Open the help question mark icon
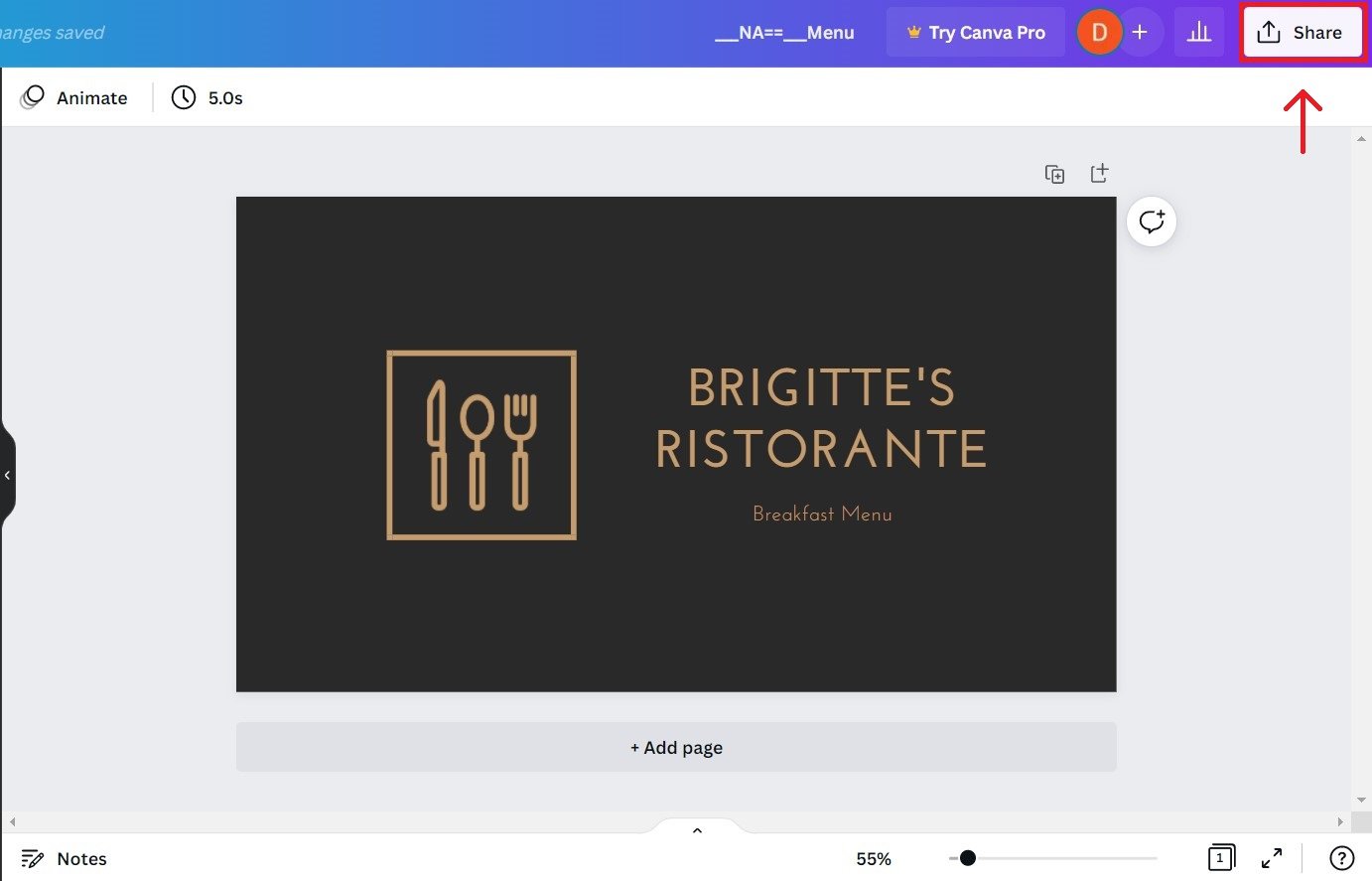 [1341, 857]
